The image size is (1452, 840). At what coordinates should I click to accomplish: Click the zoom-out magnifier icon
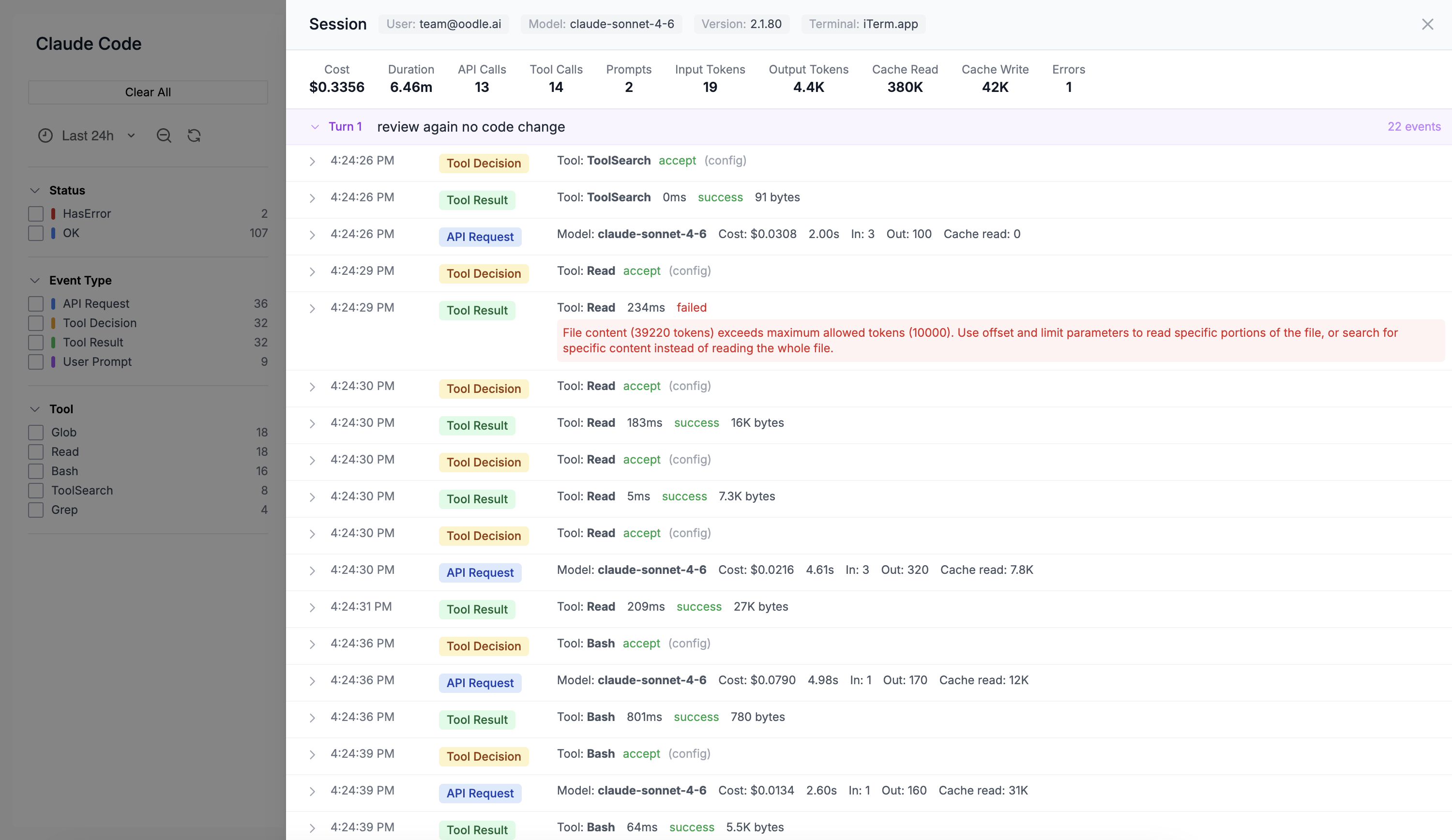point(164,135)
